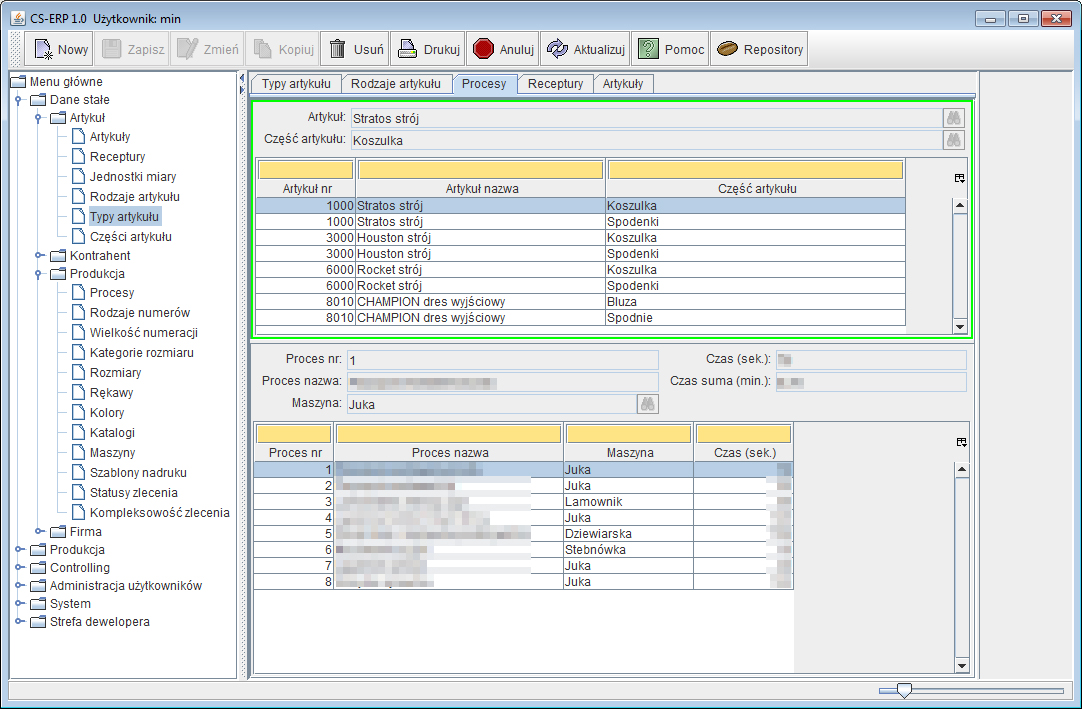Switch to the Artykuły tab
The width and height of the screenshot is (1082, 709).
623,84
